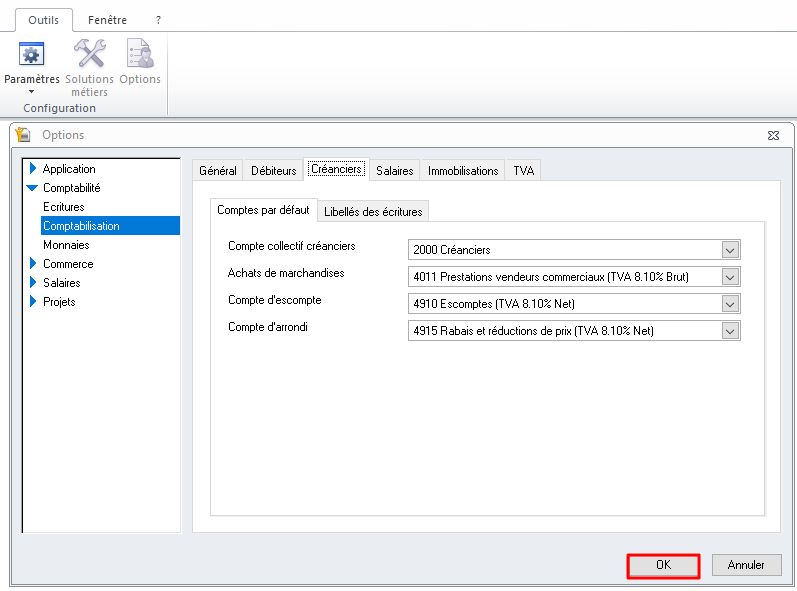Image resolution: width=797 pixels, height=591 pixels.
Task: Click the Options icon in ribbon
Action: click(140, 54)
